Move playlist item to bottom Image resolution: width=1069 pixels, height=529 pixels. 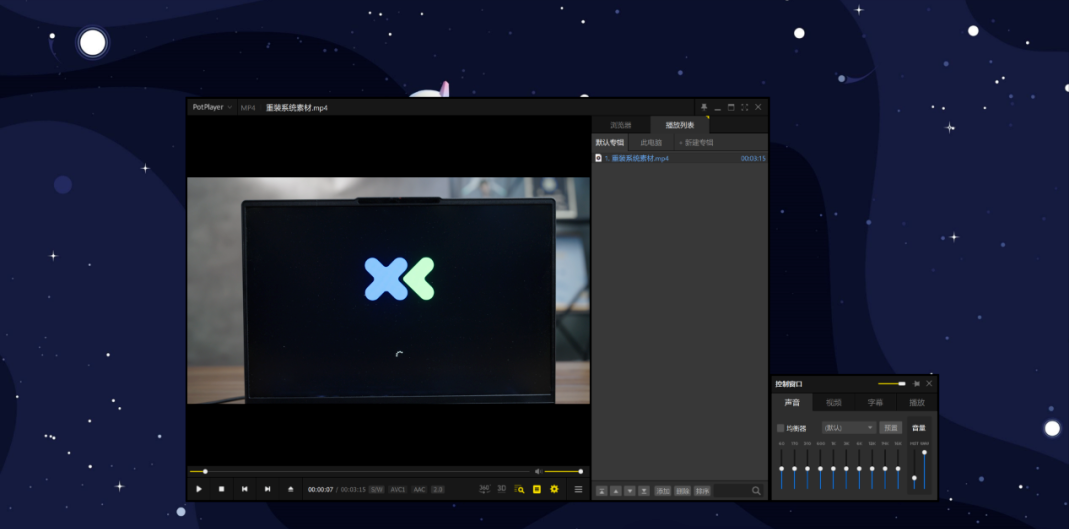(x=644, y=491)
